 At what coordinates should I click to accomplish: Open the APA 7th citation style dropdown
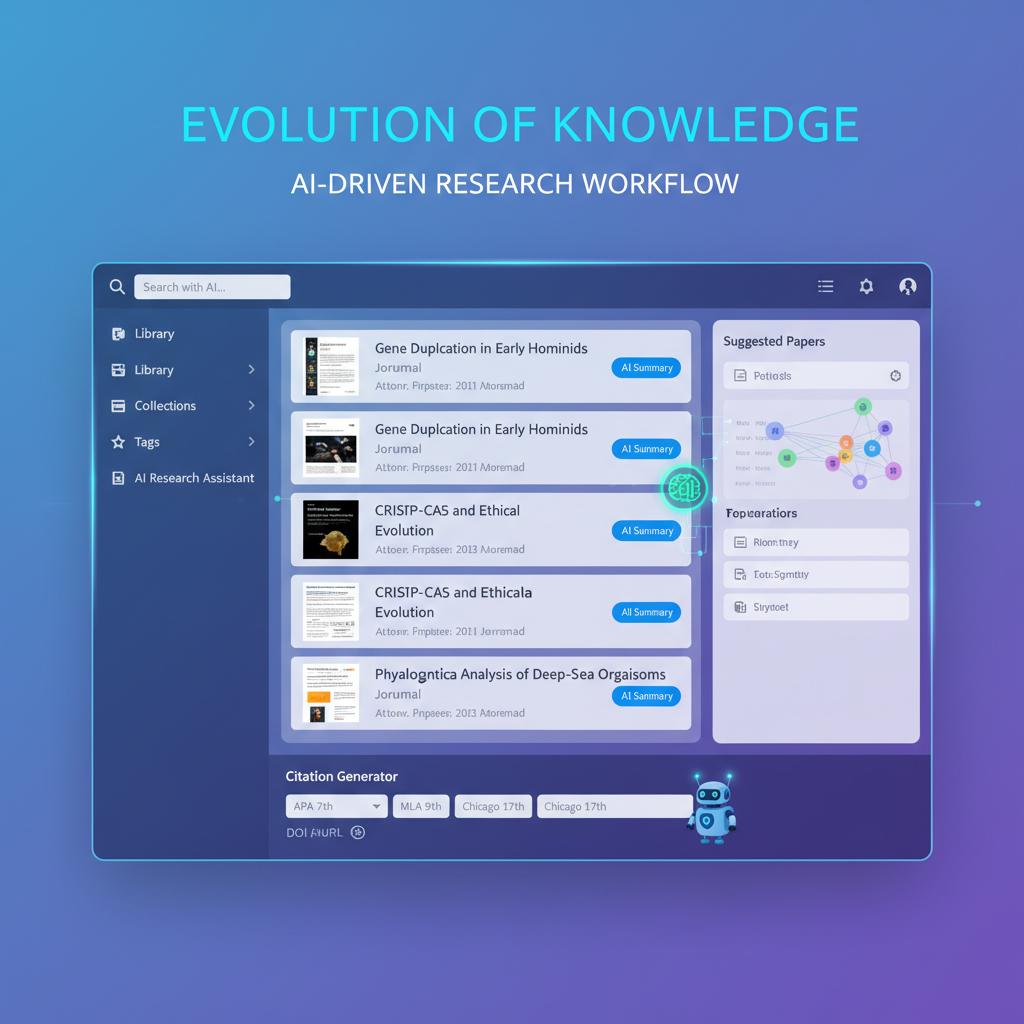336,806
